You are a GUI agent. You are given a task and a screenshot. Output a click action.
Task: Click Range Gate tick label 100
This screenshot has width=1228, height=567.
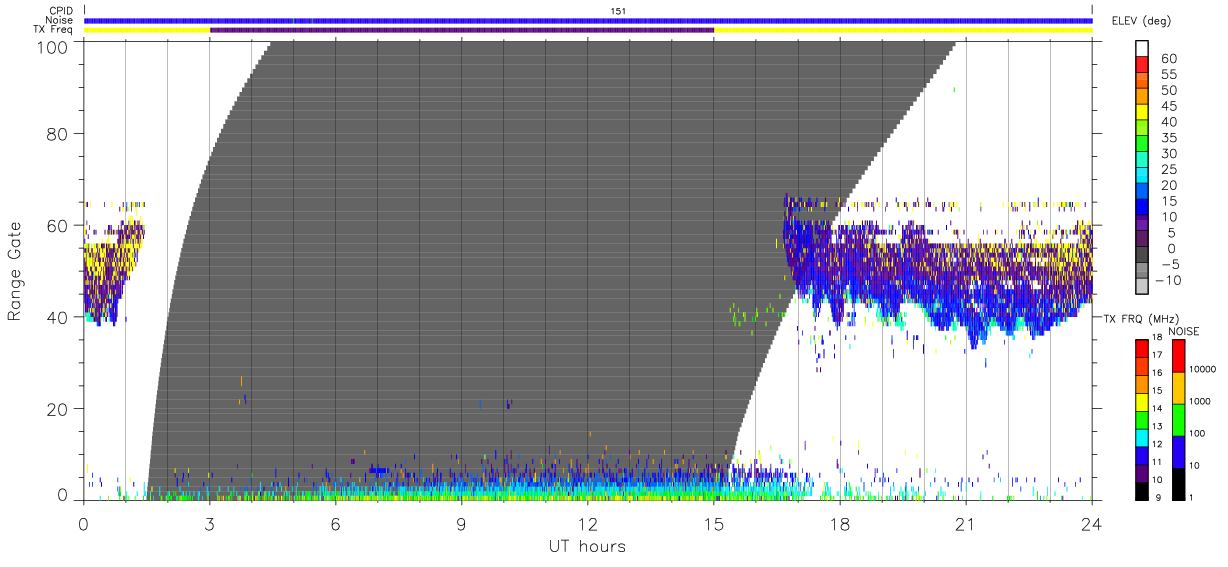[x=52, y=46]
